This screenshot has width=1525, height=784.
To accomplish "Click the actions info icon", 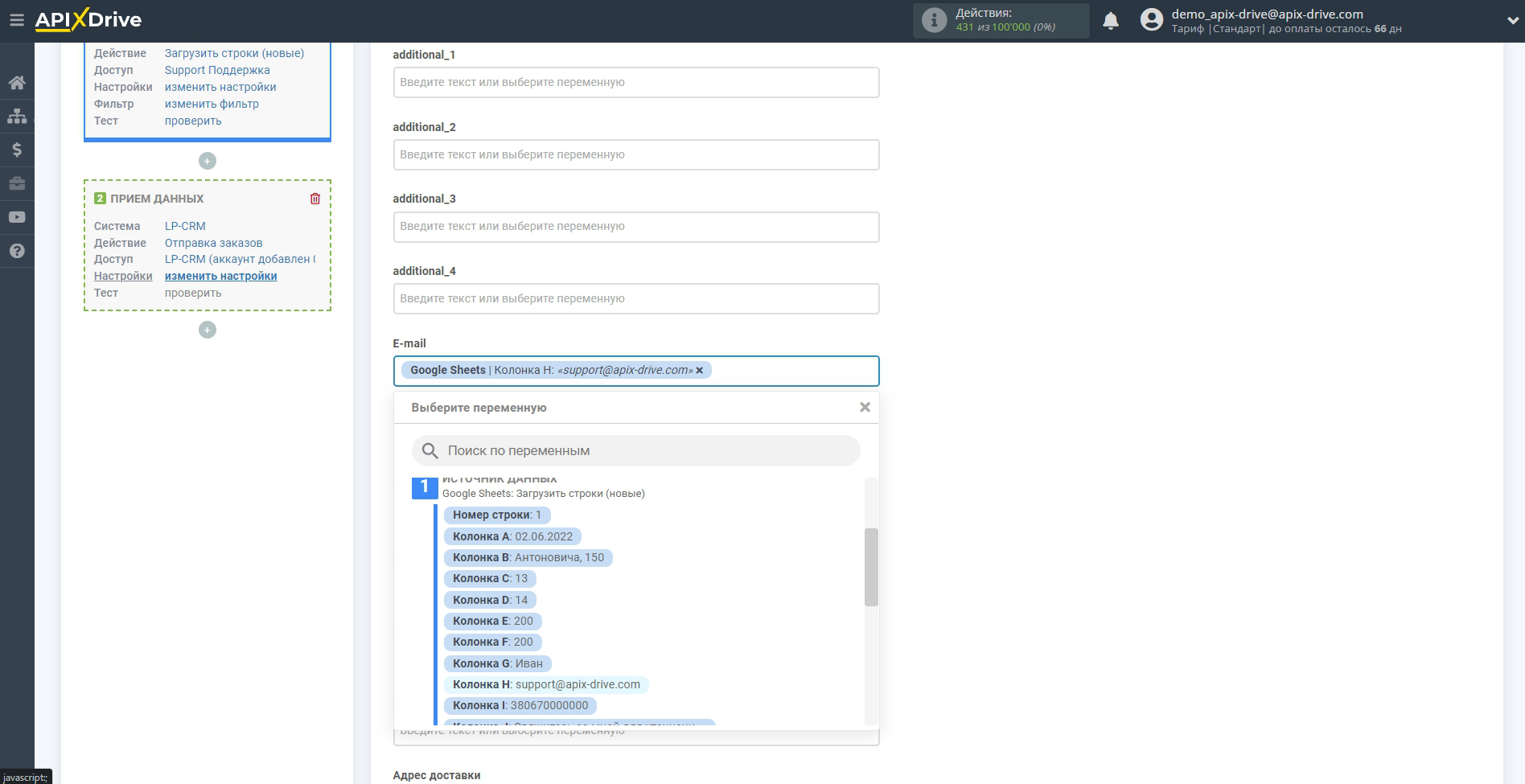I will coord(934,20).
